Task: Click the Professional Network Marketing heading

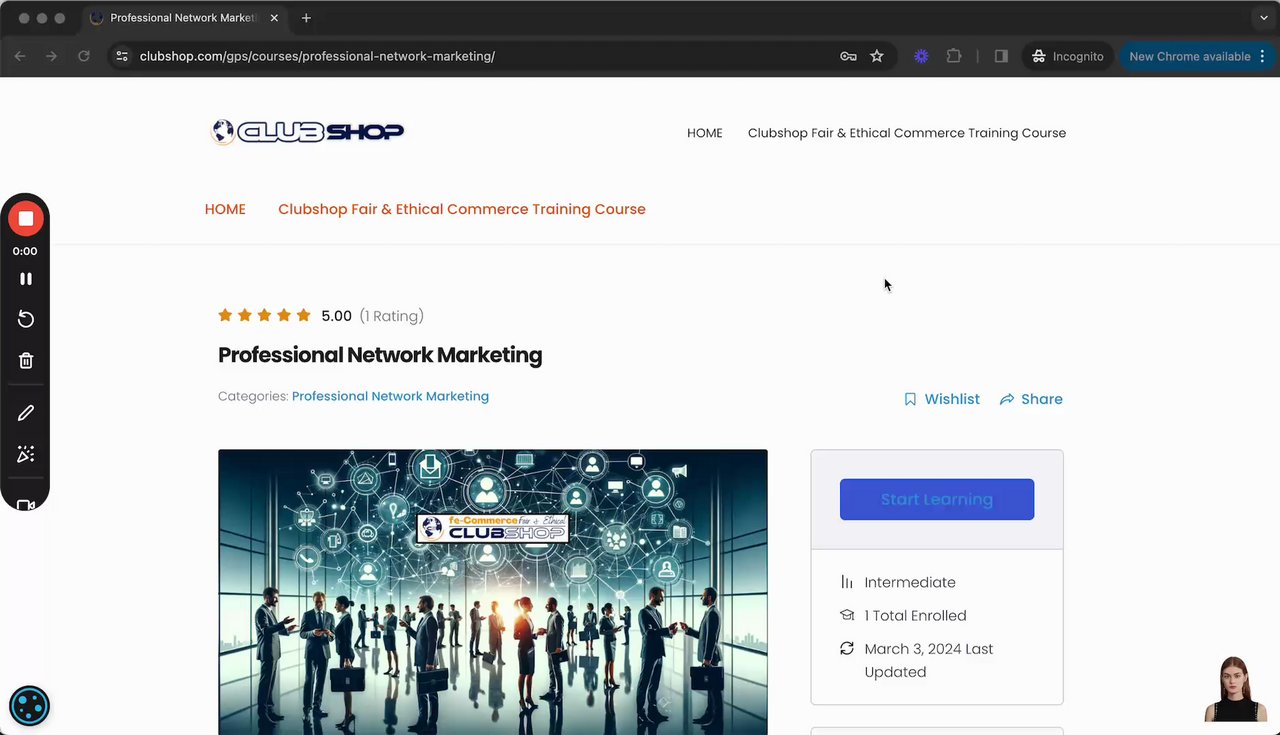Action: point(380,355)
